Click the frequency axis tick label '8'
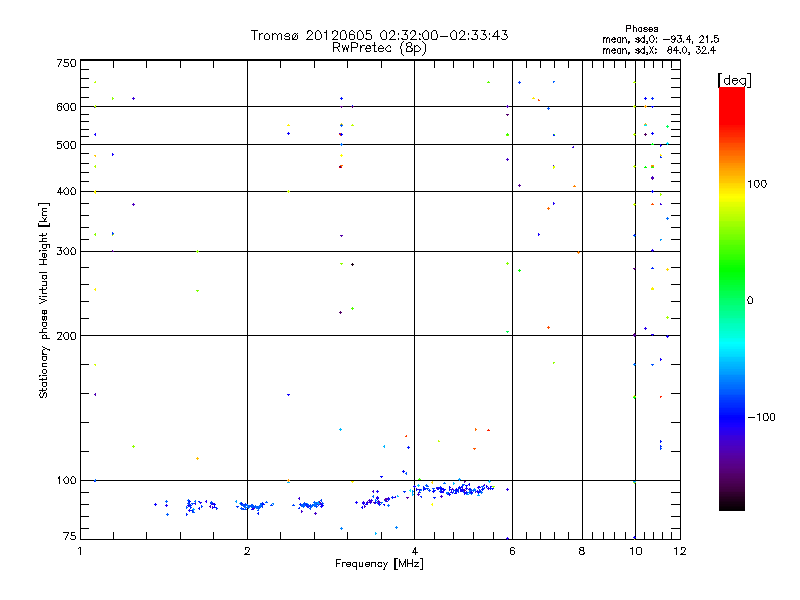This screenshot has height=600, width=800. (x=582, y=551)
